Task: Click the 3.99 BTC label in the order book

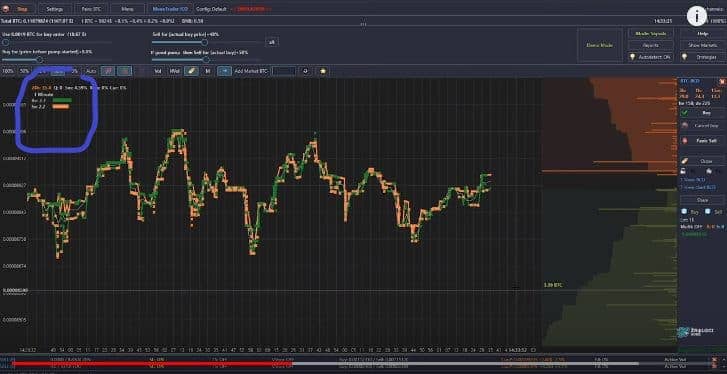Action: tap(553, 285)
